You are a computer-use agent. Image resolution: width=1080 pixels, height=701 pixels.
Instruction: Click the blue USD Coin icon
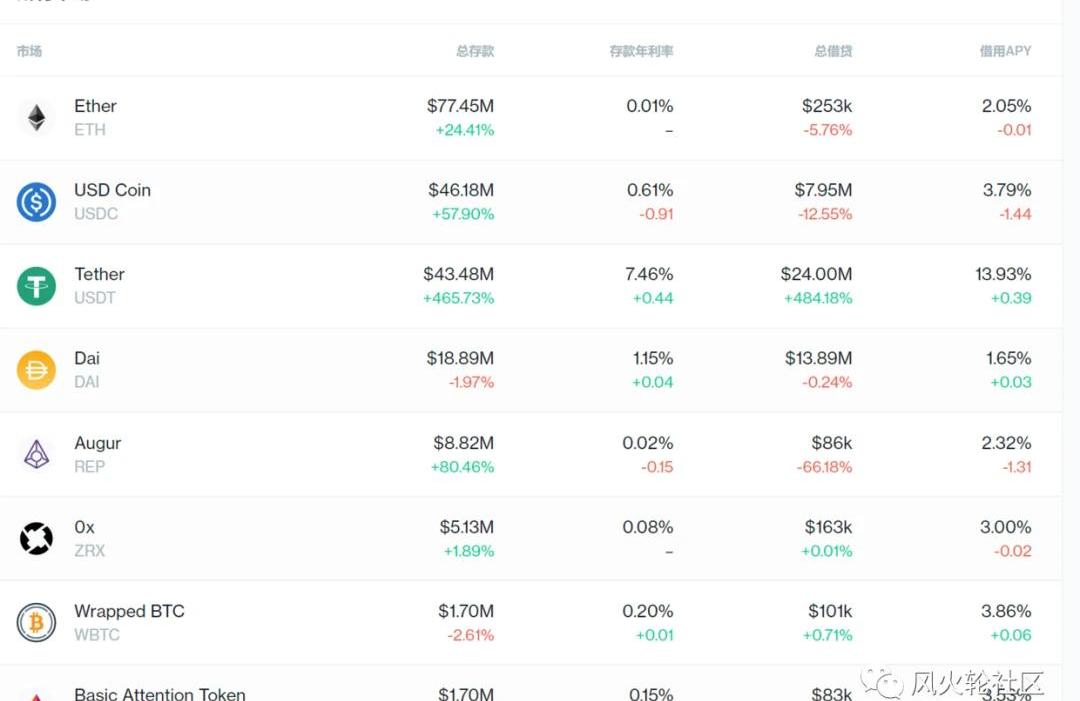click(x=36, y=202)
